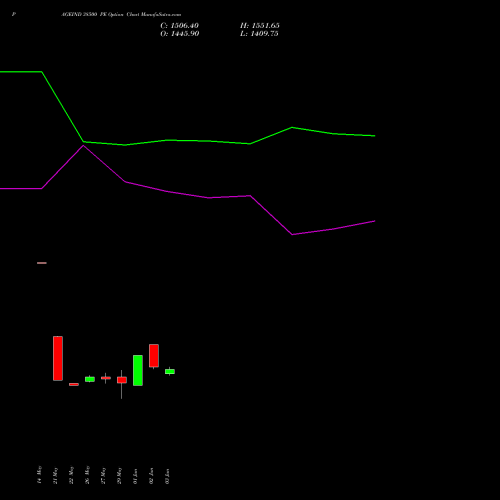The height and width of the screenshot is (500, 500).
Task: Click the 27 May date label
Action: (103, 475)
